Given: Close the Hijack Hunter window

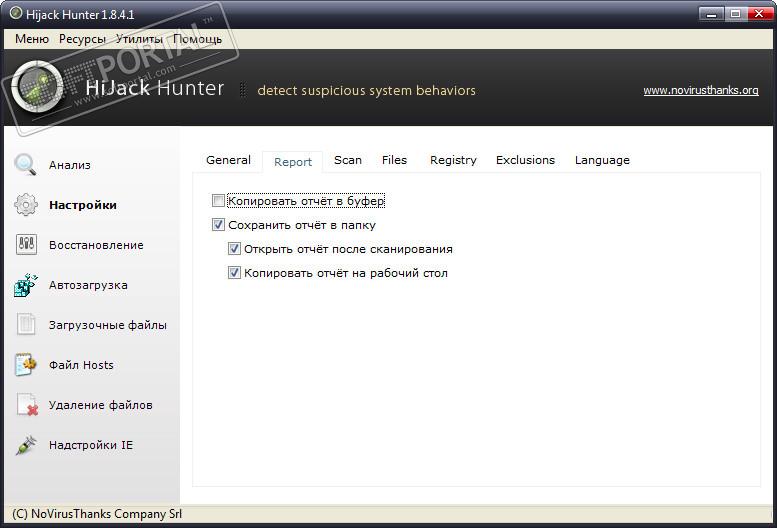Looking at the screenshot, I should pos(759,14).
